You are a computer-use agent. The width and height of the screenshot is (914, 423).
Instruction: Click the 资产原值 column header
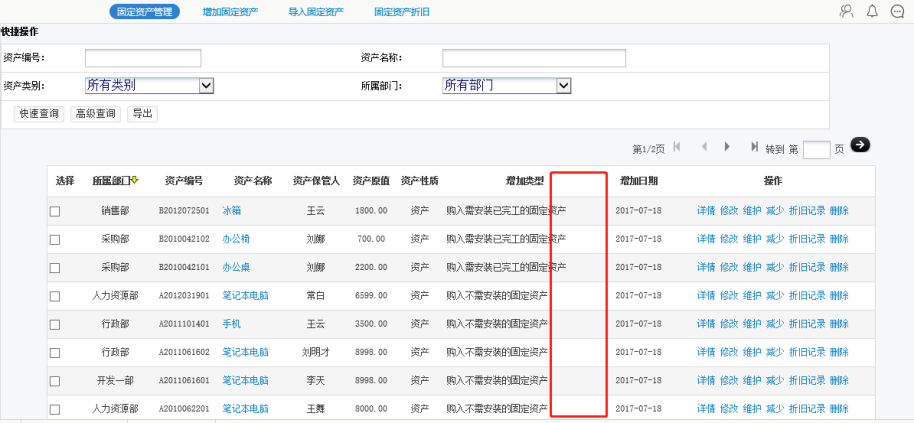[x=371, y=181]
